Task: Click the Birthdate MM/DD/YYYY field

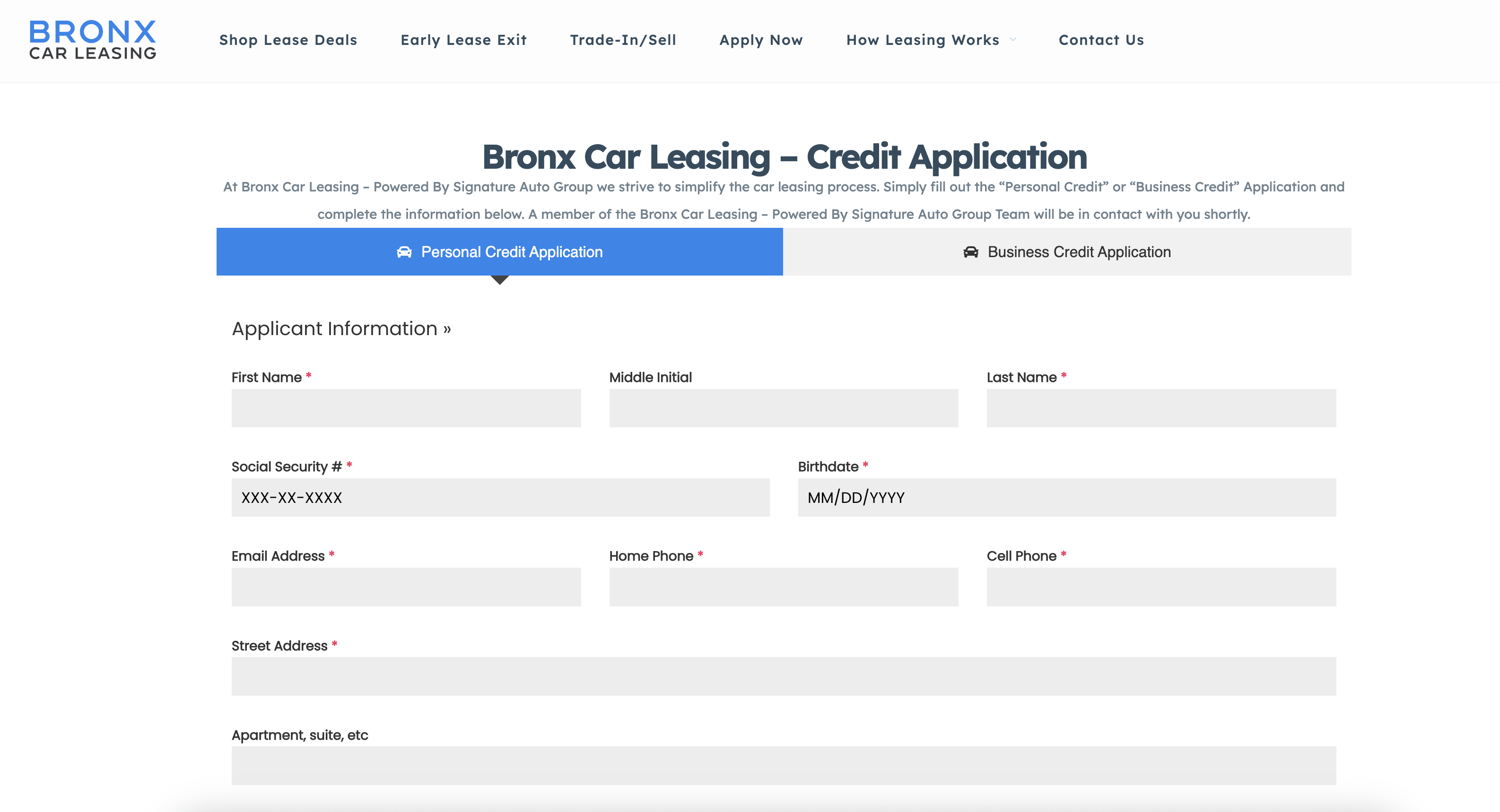Action: click(1066, 498)
